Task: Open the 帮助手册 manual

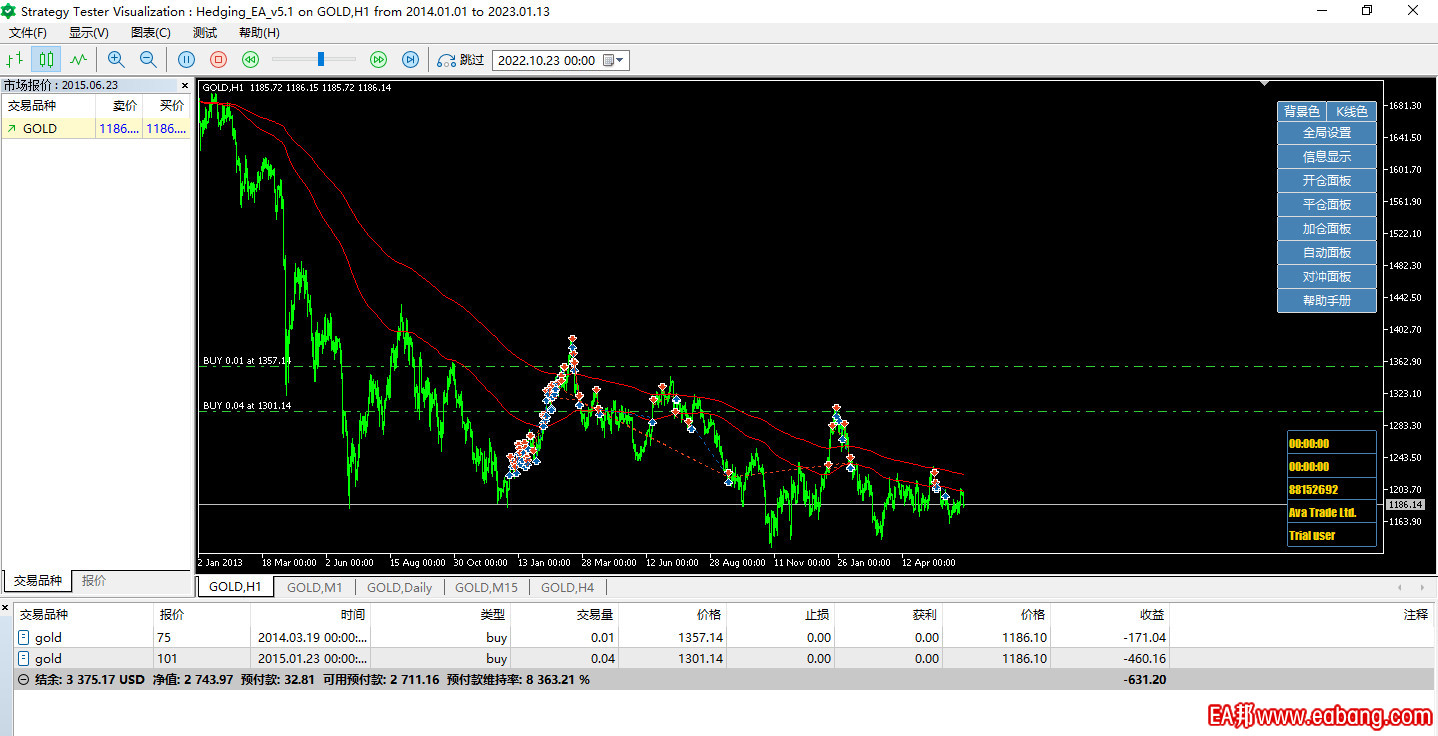Action: pos(1327,300)
